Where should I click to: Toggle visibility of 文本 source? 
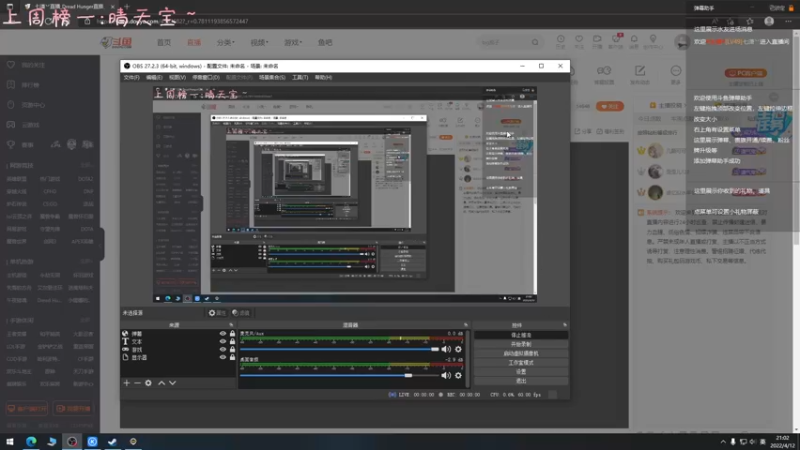click(x=223, y=341)
